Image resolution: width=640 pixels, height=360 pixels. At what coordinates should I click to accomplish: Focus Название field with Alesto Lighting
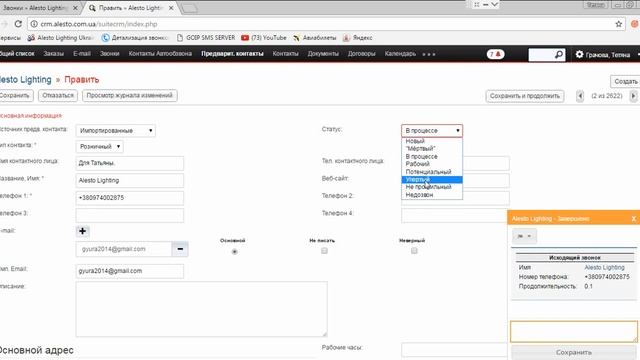pos(129,180)
